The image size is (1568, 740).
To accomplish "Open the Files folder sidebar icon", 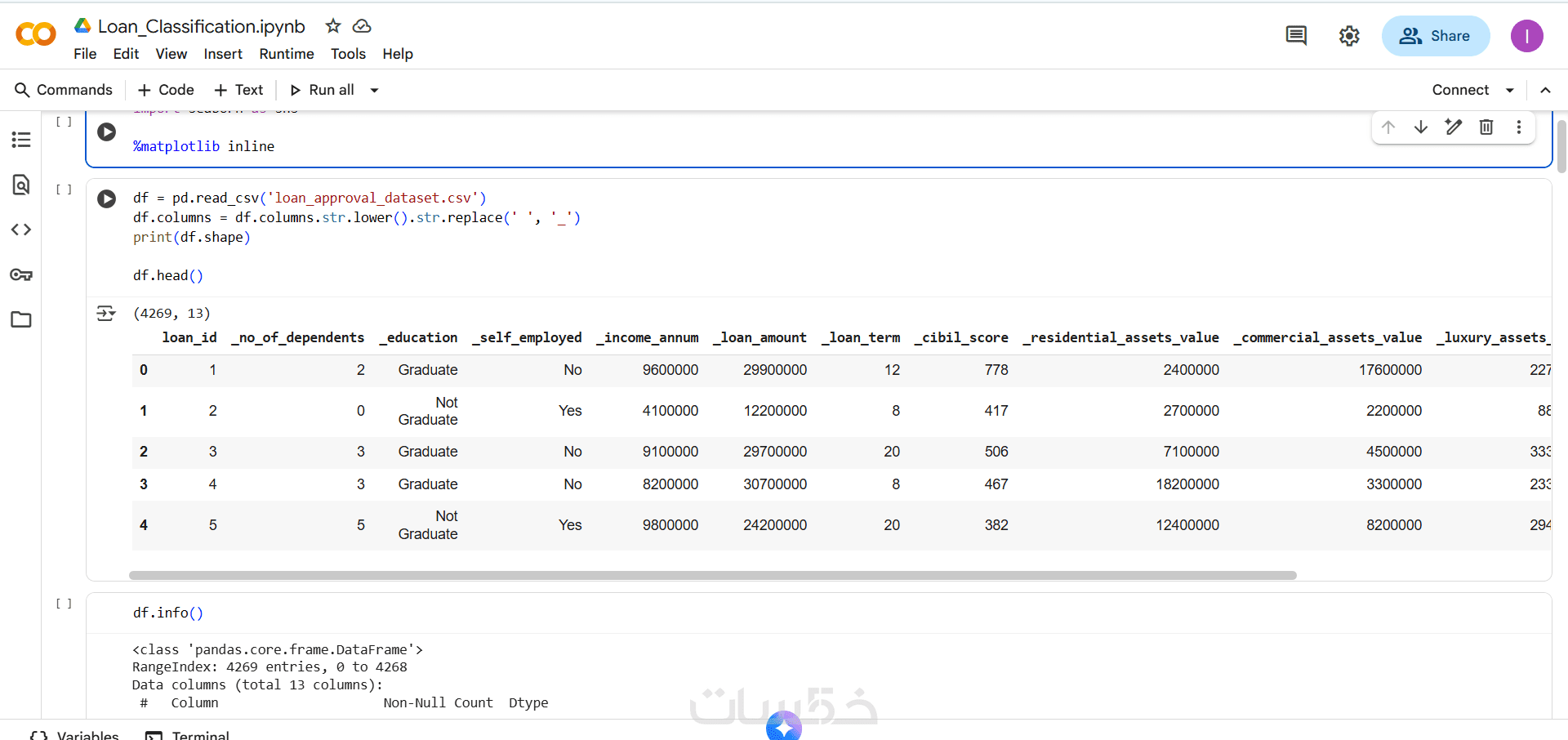I will pyautogui.click(x=21, y=319).
